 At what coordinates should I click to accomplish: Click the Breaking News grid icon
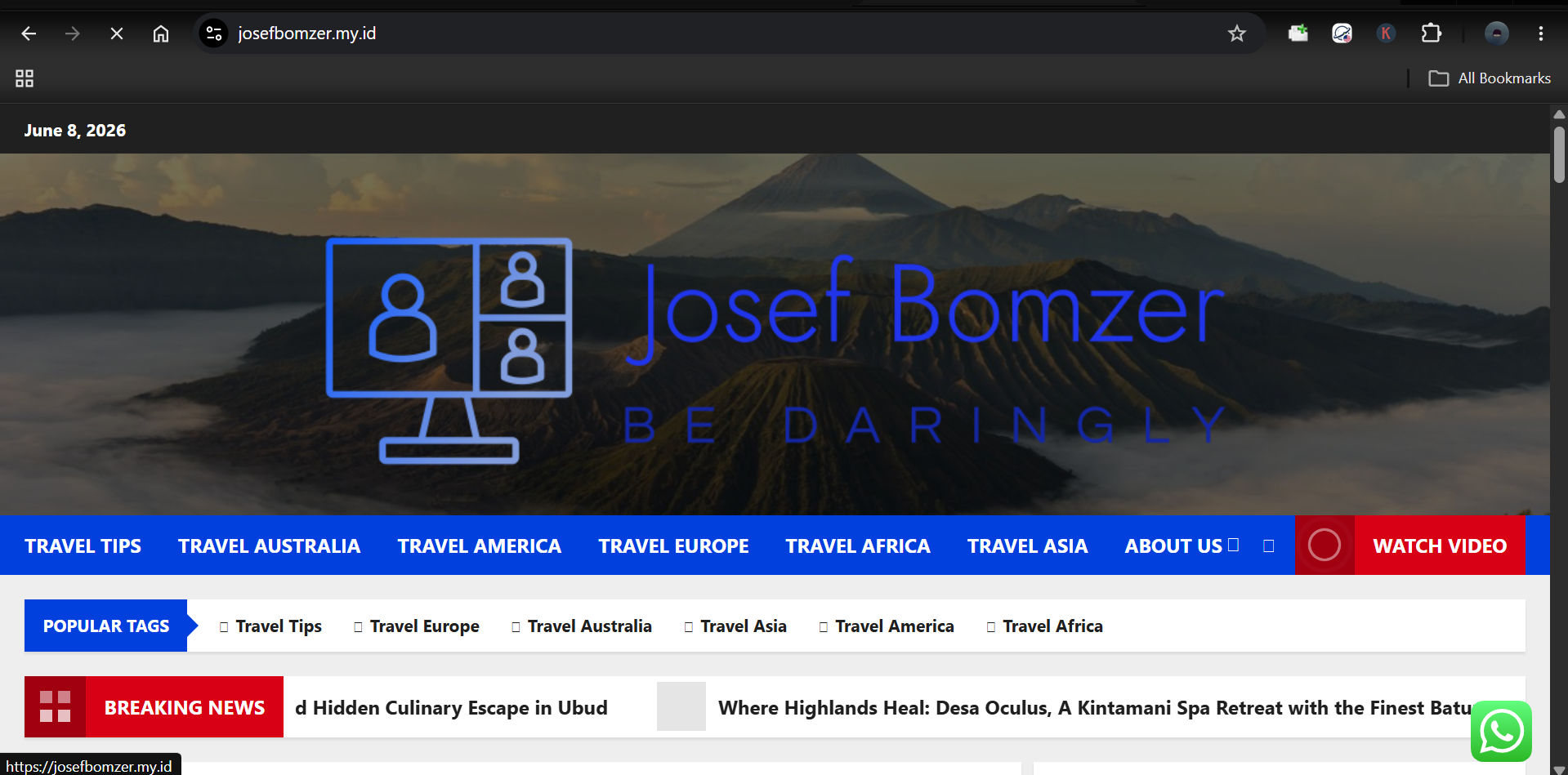pos(55,707)
